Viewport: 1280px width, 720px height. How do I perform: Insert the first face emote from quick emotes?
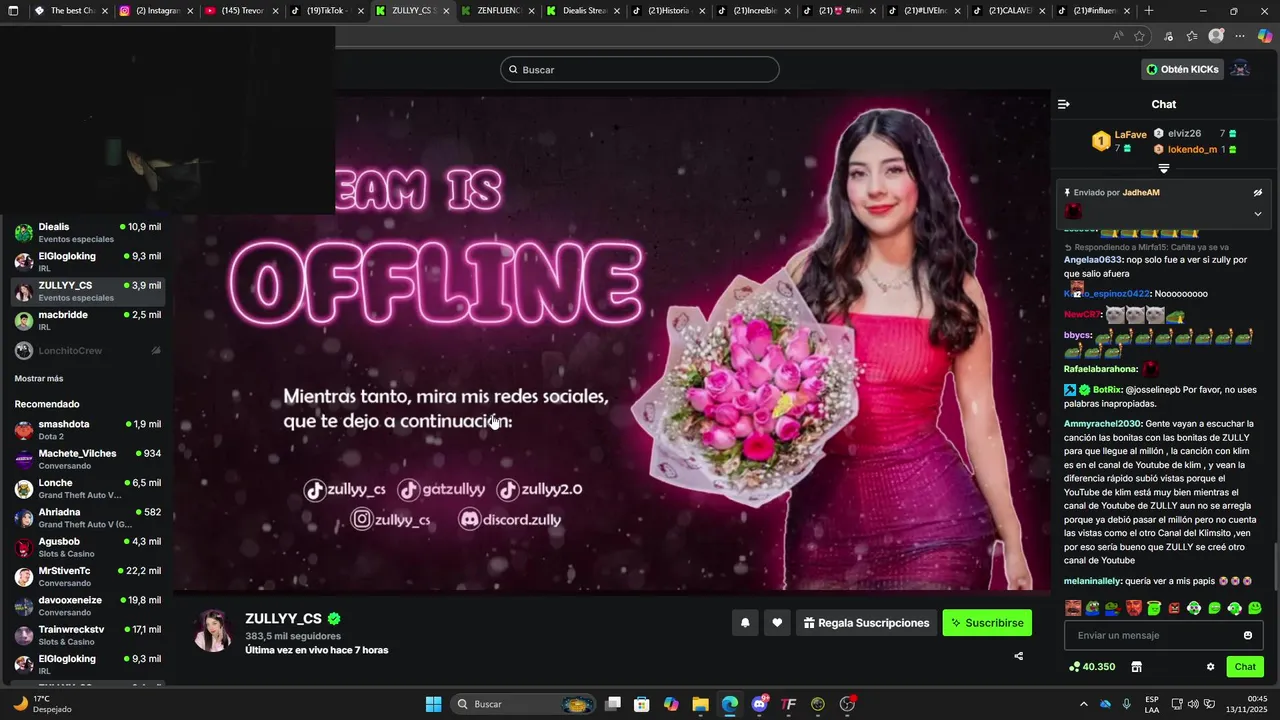[x=1073, y=608]
